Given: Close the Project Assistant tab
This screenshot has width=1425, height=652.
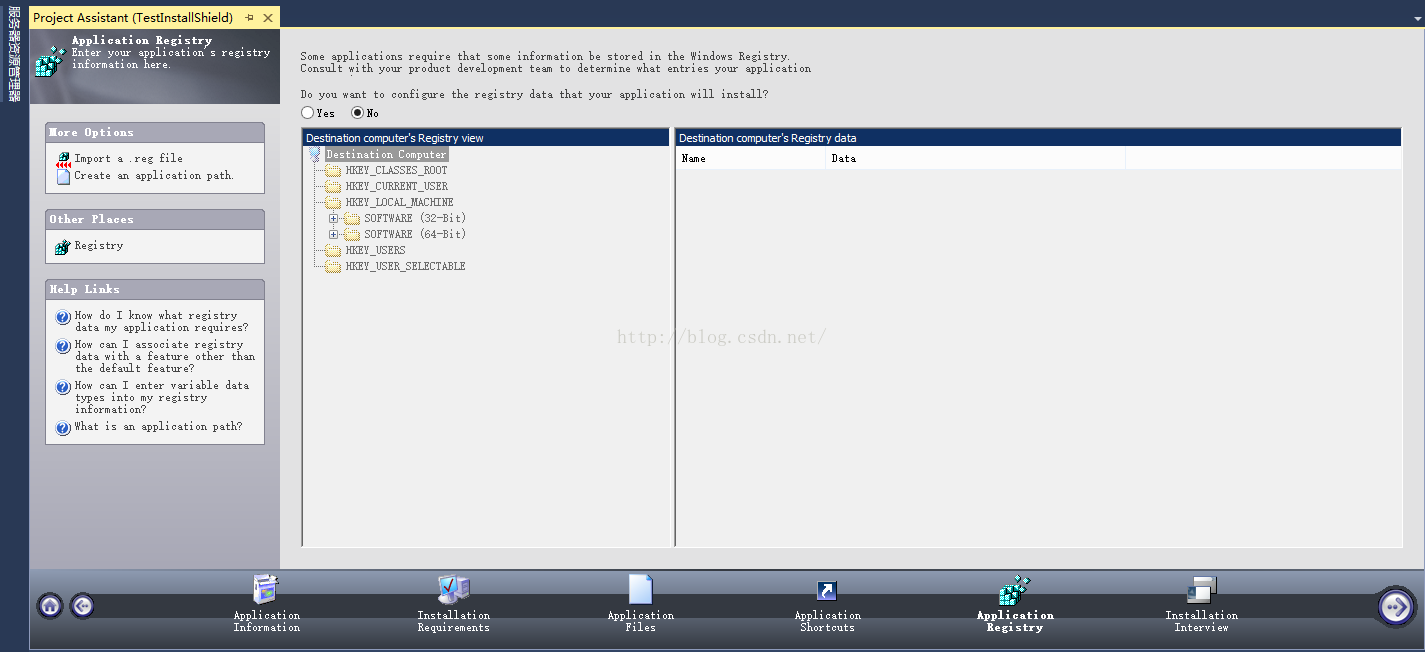Looking at the screenshot, I should 267,18.
